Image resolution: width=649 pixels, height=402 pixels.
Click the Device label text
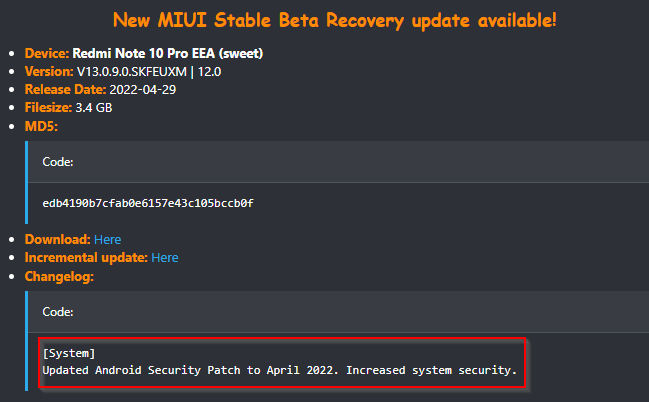(47, 53)
